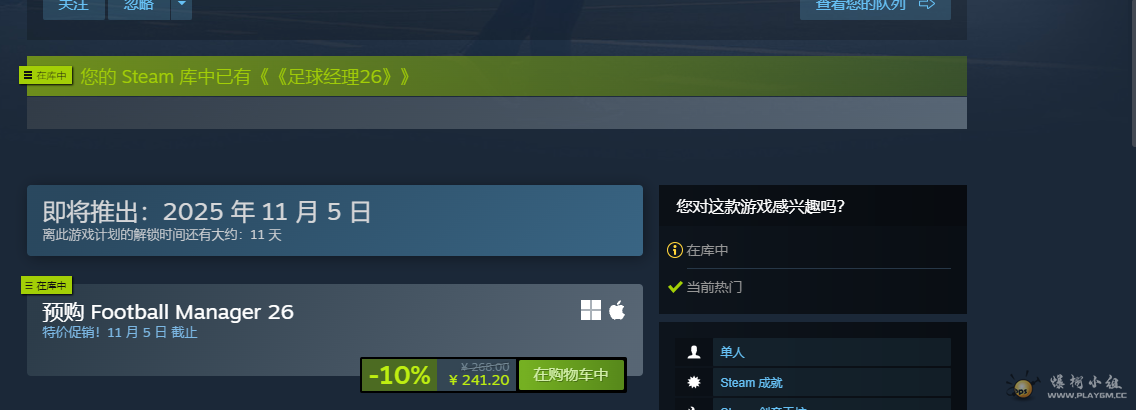Open the Steam 成就 feature link
Image resolution: width=1136 pixels, height=410 pixels.
[751, 382]
